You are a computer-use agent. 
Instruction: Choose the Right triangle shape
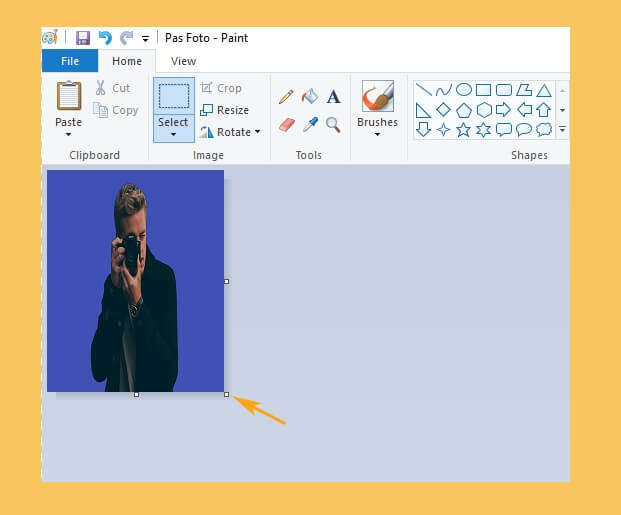423,110
